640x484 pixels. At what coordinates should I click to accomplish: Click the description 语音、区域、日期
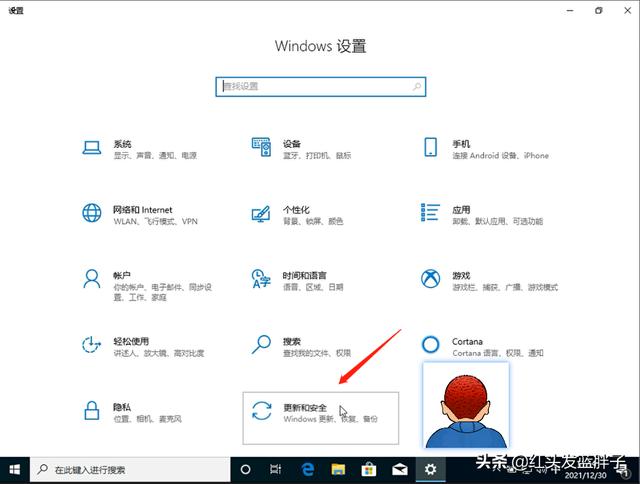[313, 287]
